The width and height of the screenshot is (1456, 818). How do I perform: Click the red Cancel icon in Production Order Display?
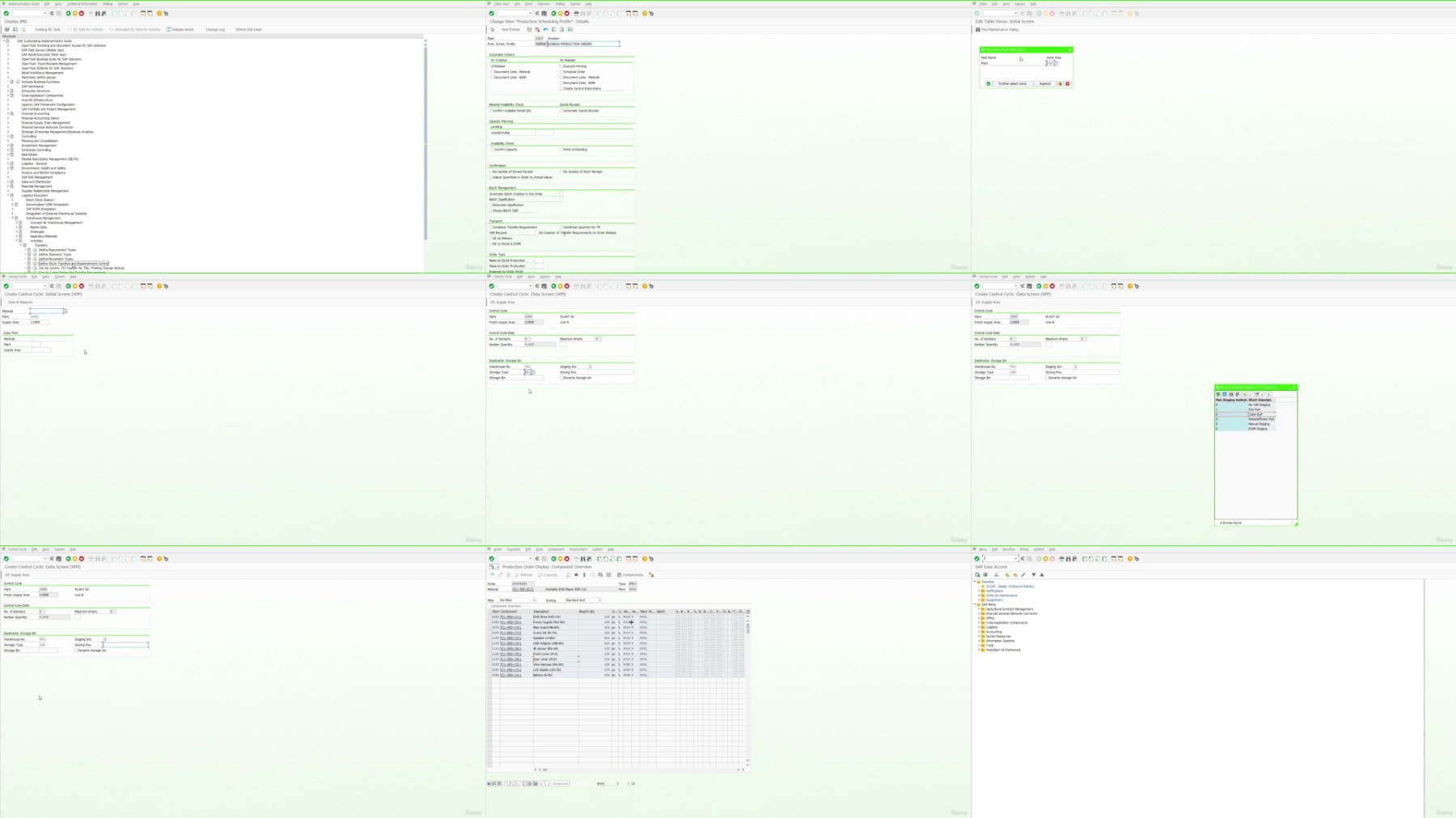[x=567, y=558]
